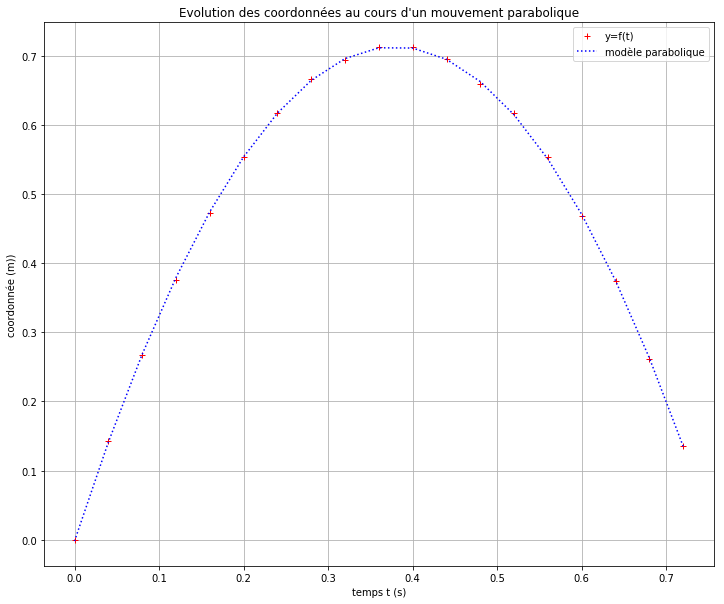The image size is (724, 604).
Task: Click the y-axis tick label 0.7
Action: click(29, 57)
